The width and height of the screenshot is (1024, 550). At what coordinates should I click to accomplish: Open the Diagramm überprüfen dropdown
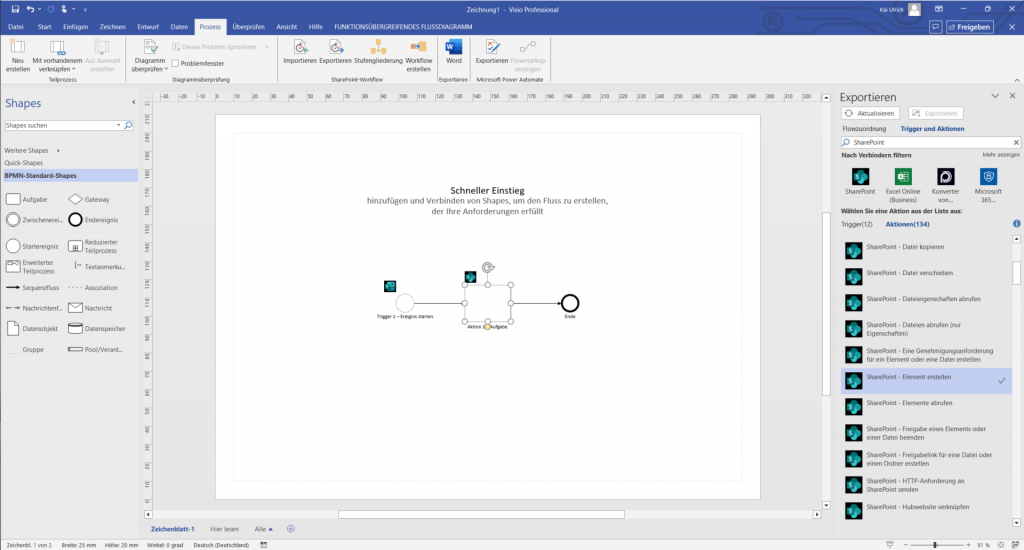click(x=150, y=68)
